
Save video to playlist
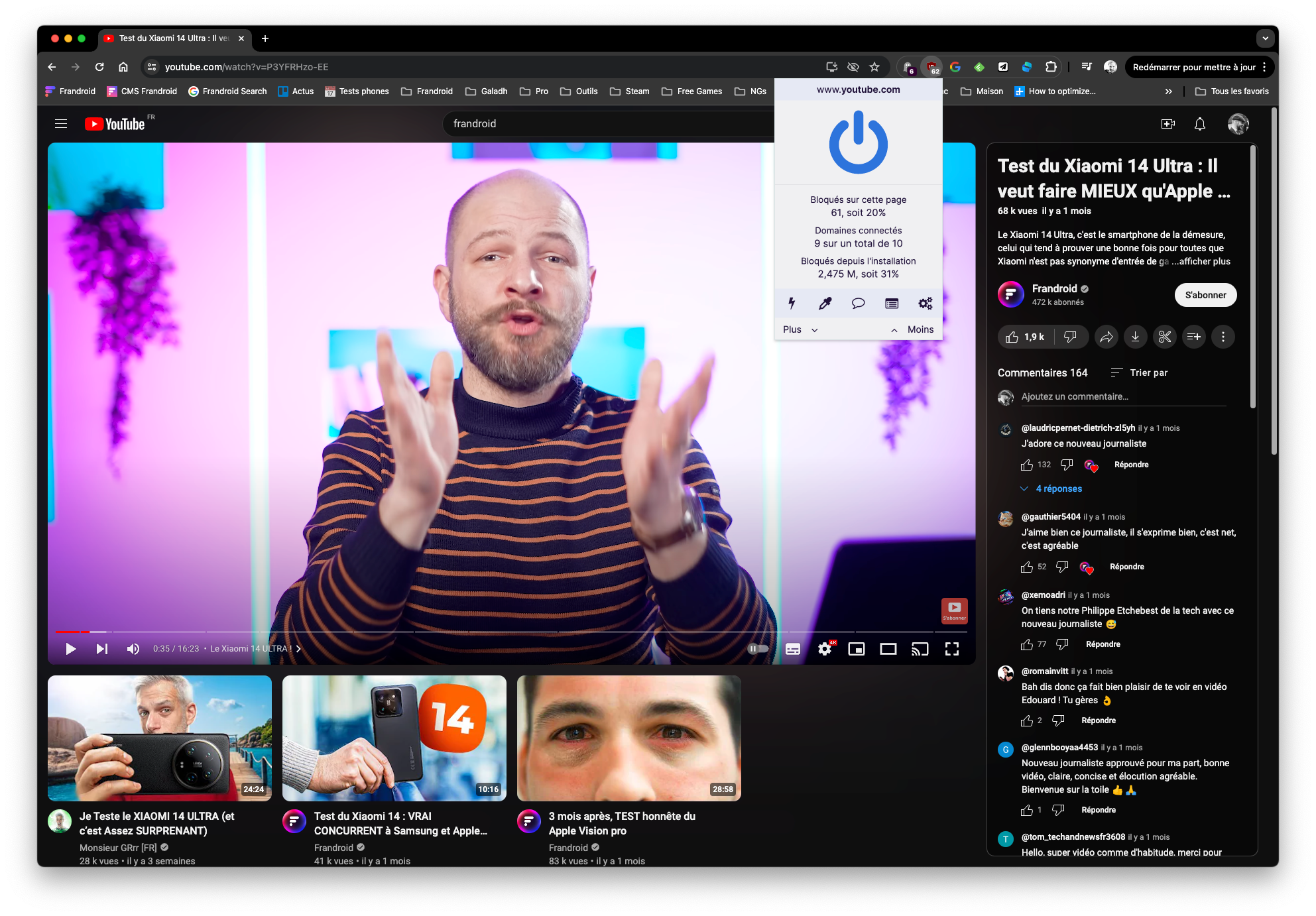[x=1193, y=337]
